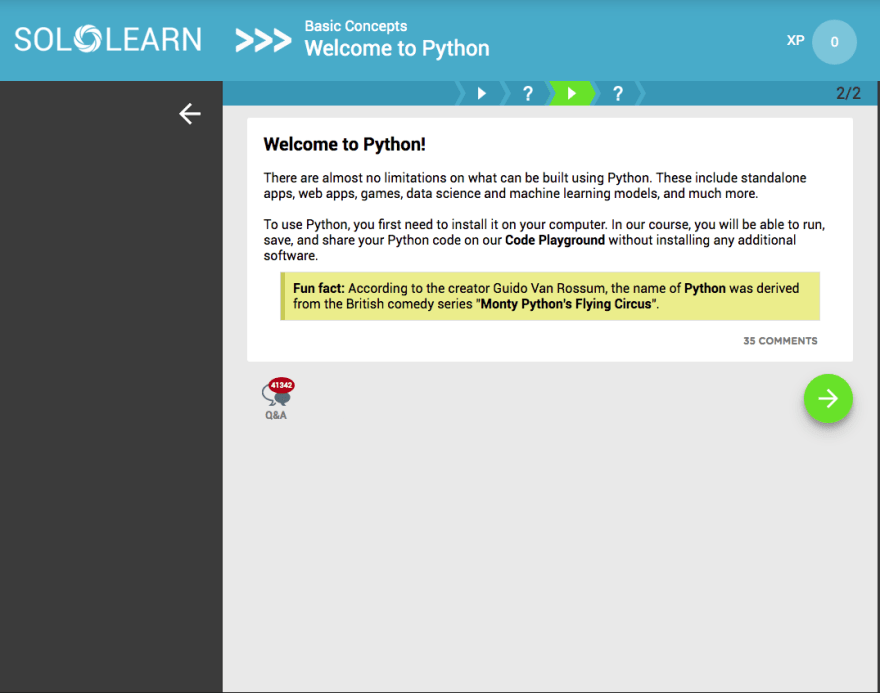Click the Fun fact highlighted note
880x693 pixels.
[550, 296]
